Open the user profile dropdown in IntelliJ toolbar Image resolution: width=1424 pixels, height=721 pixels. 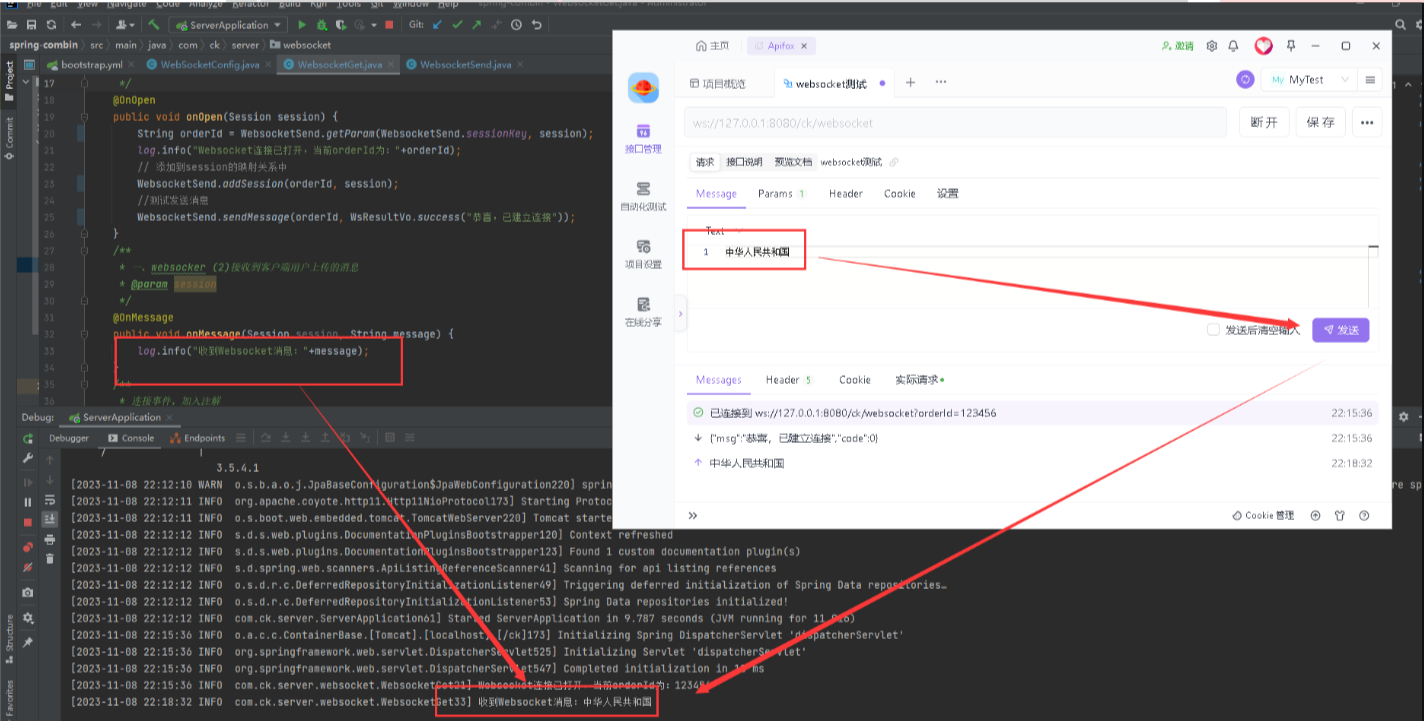tap(125, 25)
